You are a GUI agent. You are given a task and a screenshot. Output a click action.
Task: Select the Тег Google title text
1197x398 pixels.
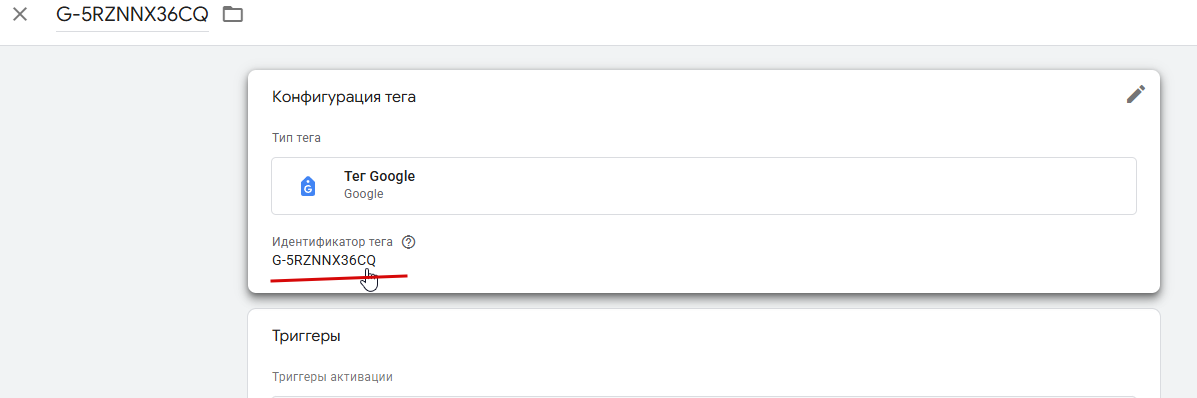379,176
